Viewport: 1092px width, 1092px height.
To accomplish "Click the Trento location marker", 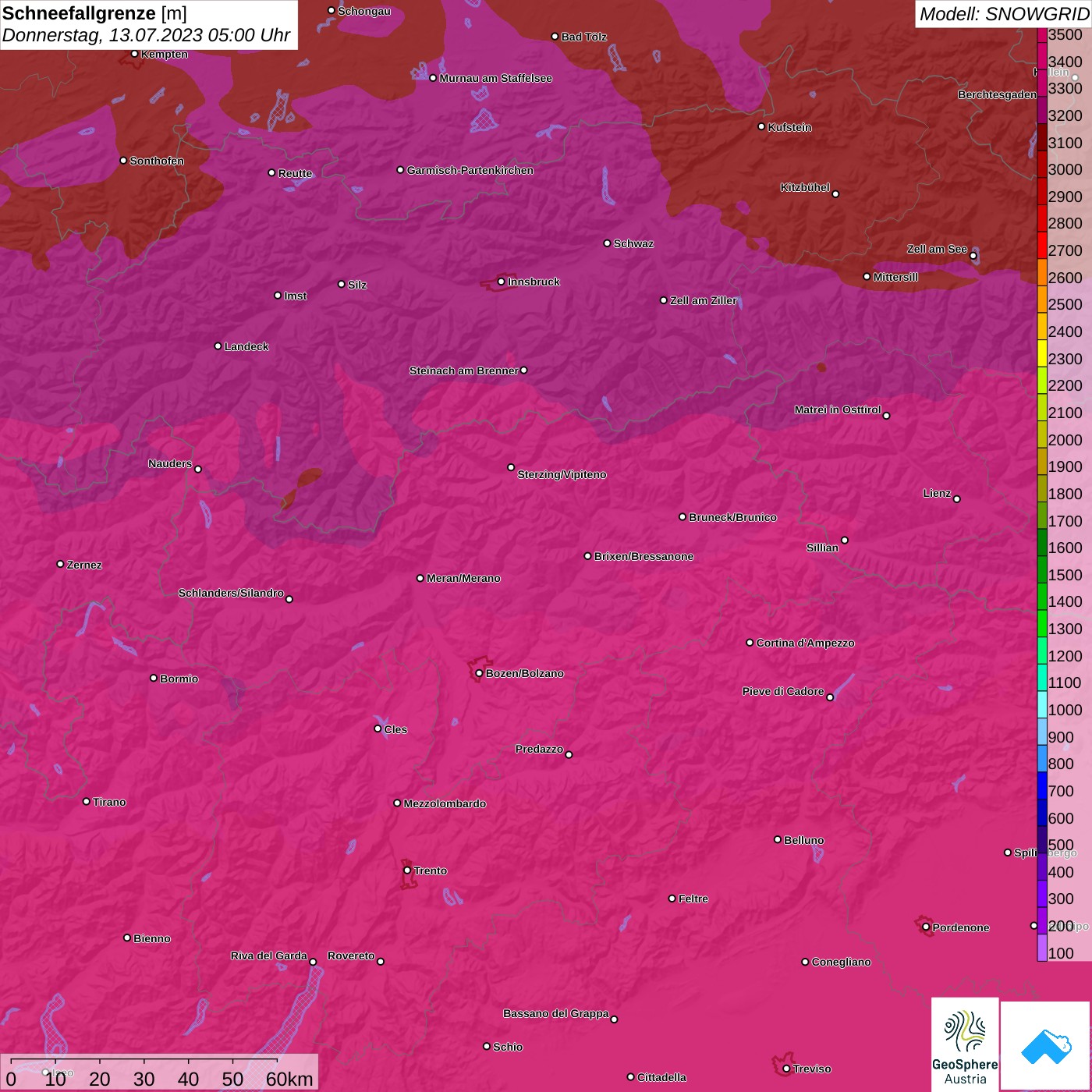I will point(407,870).
